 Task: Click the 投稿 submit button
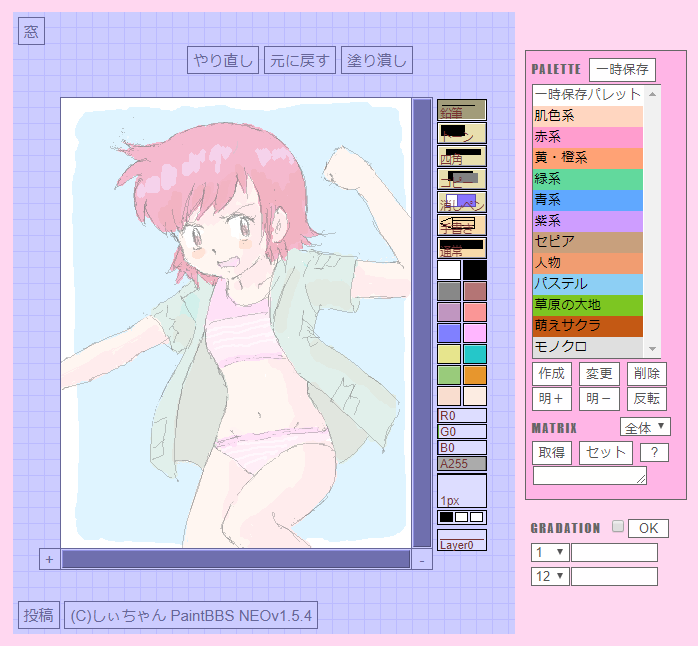point(39,615)
